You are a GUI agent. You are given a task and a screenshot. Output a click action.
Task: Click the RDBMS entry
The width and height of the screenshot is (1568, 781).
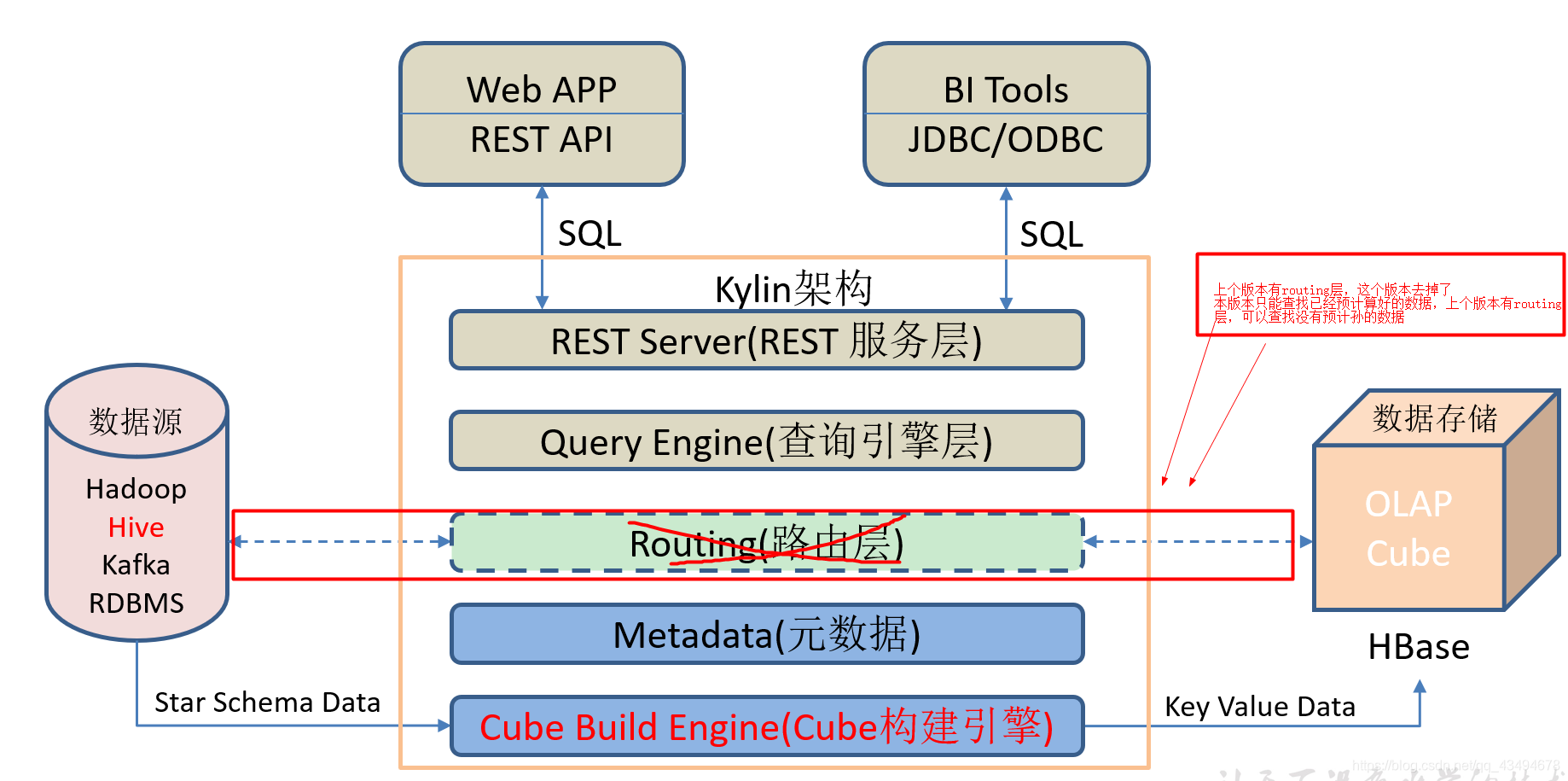point(136,603)
